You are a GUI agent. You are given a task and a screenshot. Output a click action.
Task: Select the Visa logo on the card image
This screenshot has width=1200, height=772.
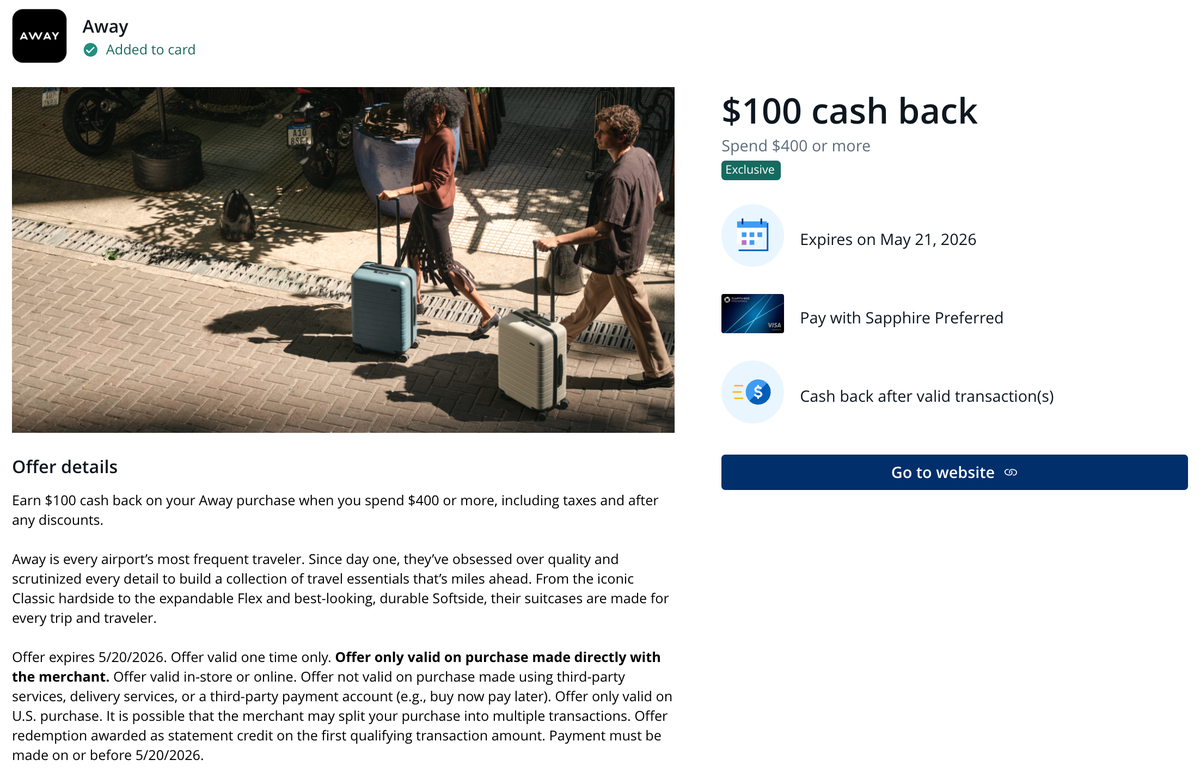pyautogui.click(x=776, y=325)
